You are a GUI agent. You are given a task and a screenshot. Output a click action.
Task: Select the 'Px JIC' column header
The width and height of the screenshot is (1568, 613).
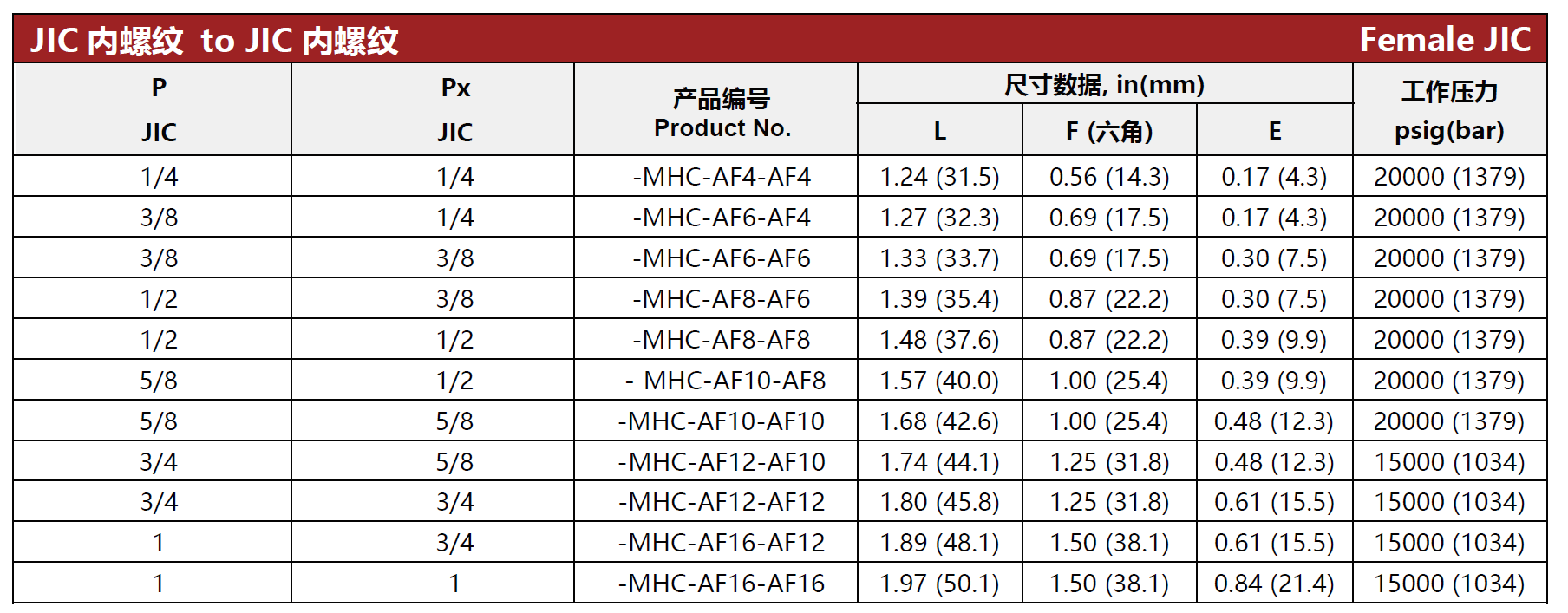pos(455,110)
